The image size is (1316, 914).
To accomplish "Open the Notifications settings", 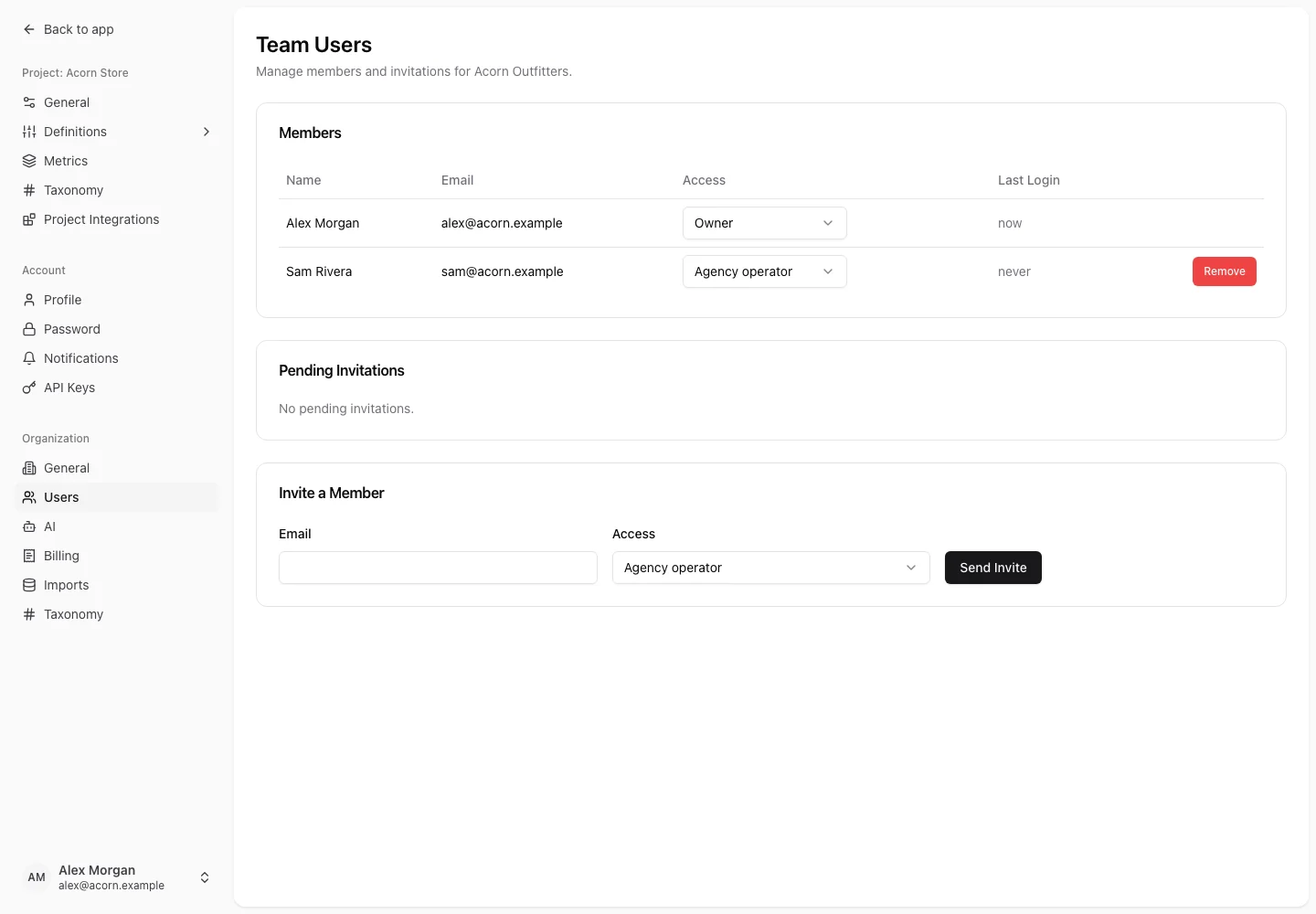I will coord(117,358).
